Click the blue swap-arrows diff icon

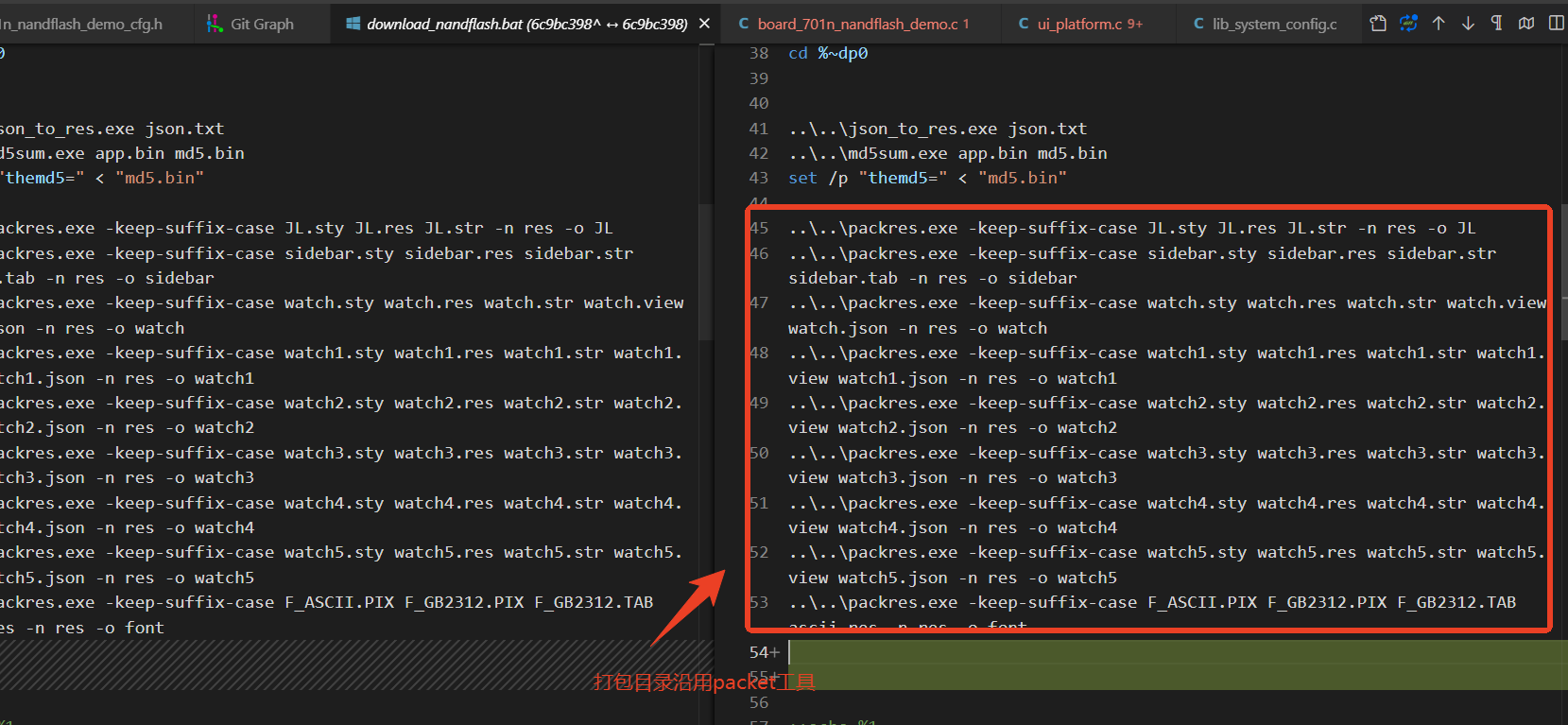(1408, 24)
